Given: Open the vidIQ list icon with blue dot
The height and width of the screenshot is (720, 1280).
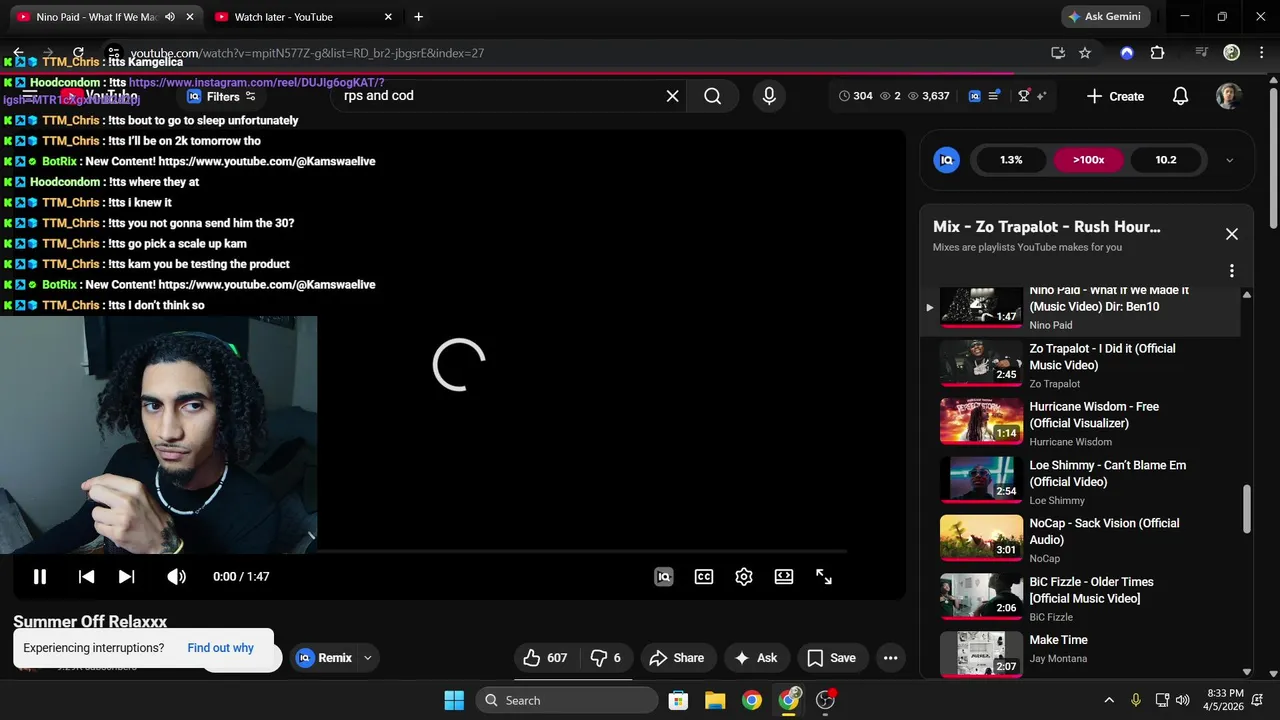Looking at the screenshot, I should [x=994, y=96].
